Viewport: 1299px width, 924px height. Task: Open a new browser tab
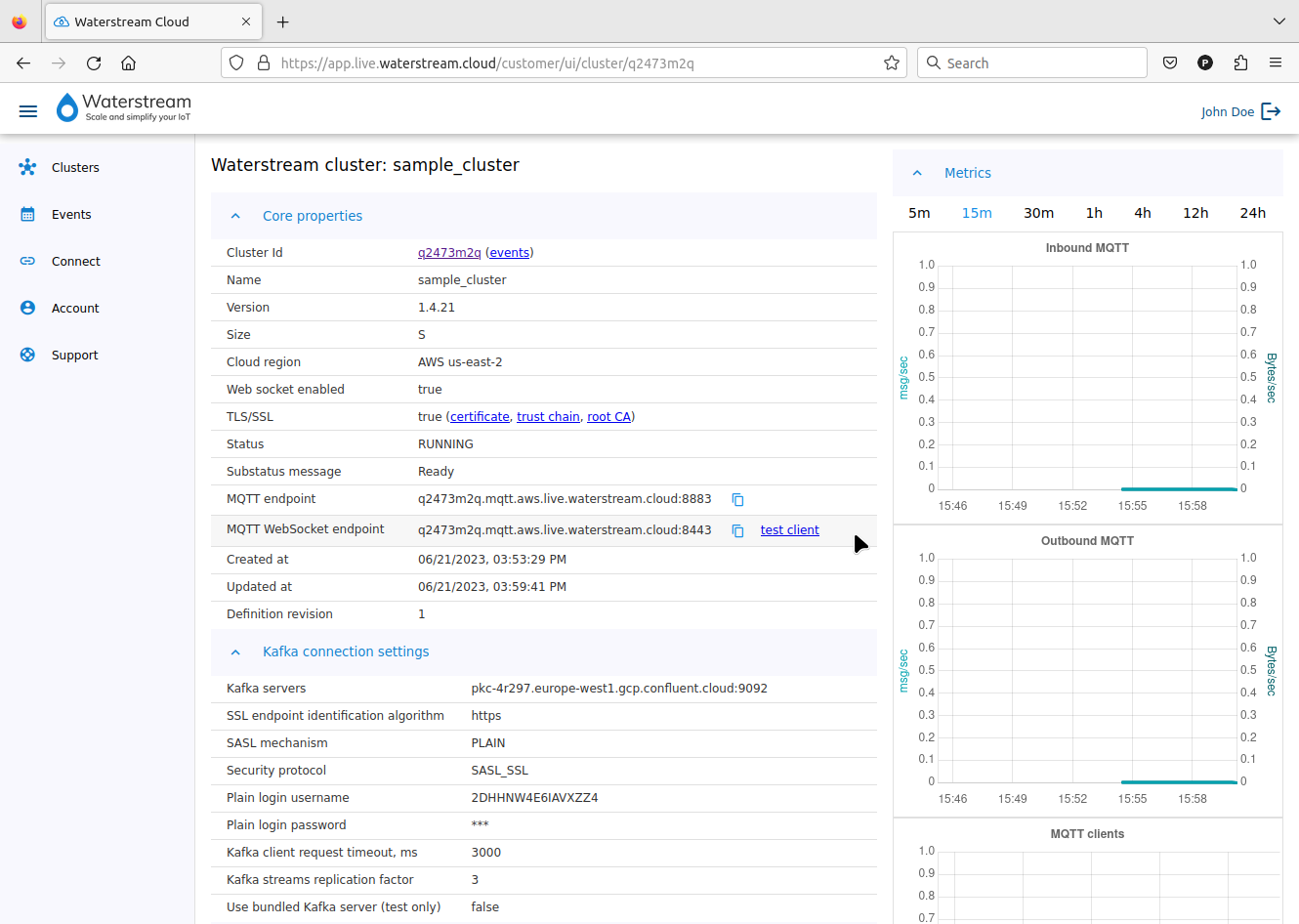pos(283,21)
